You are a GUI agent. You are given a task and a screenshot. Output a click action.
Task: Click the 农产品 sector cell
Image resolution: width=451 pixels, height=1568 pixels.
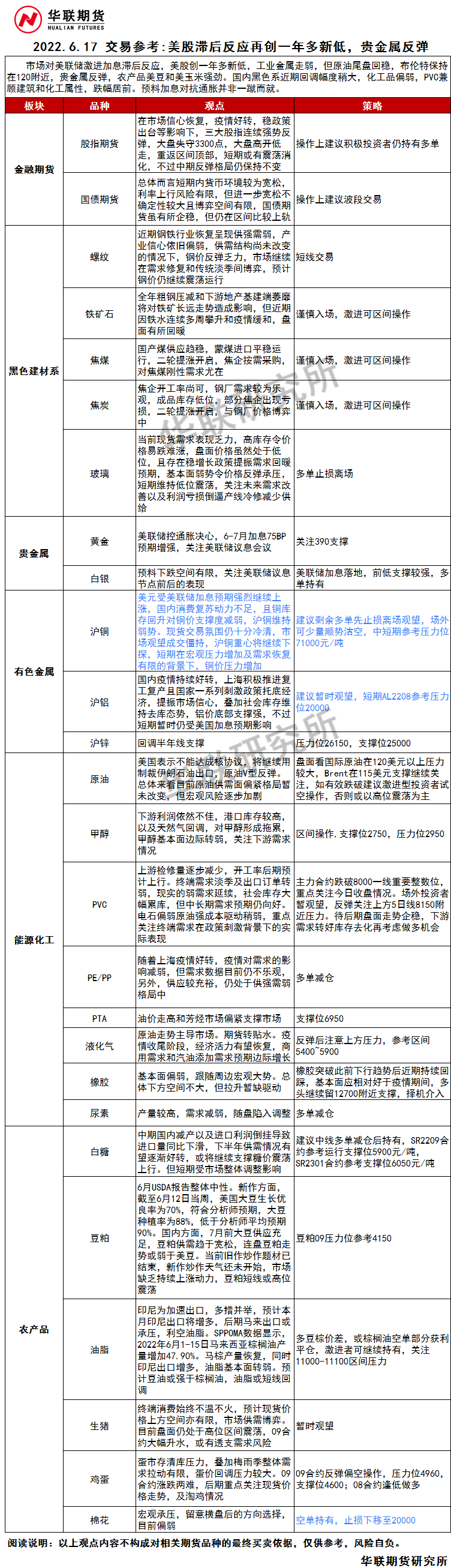34,1329
